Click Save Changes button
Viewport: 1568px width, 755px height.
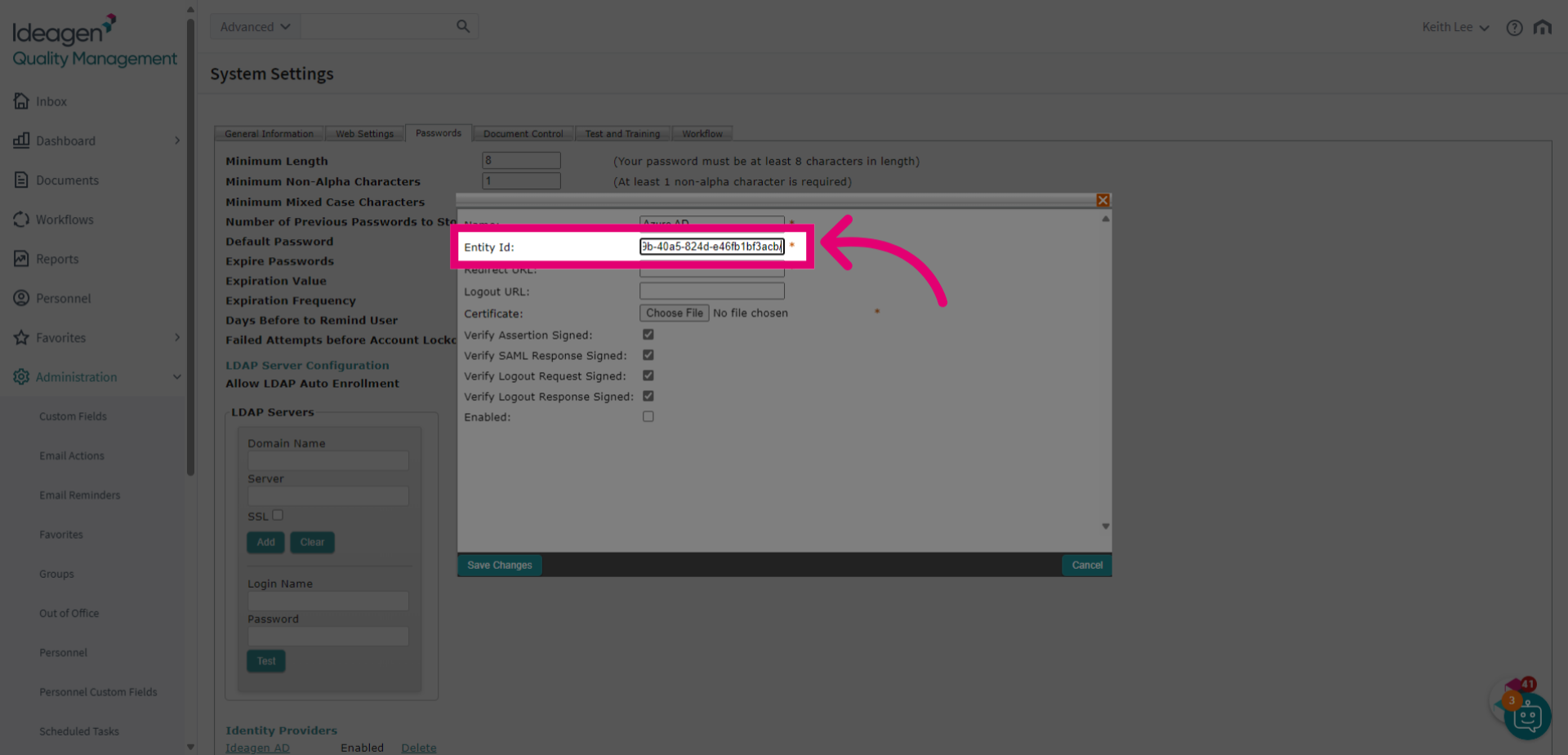tap(499, 565)
